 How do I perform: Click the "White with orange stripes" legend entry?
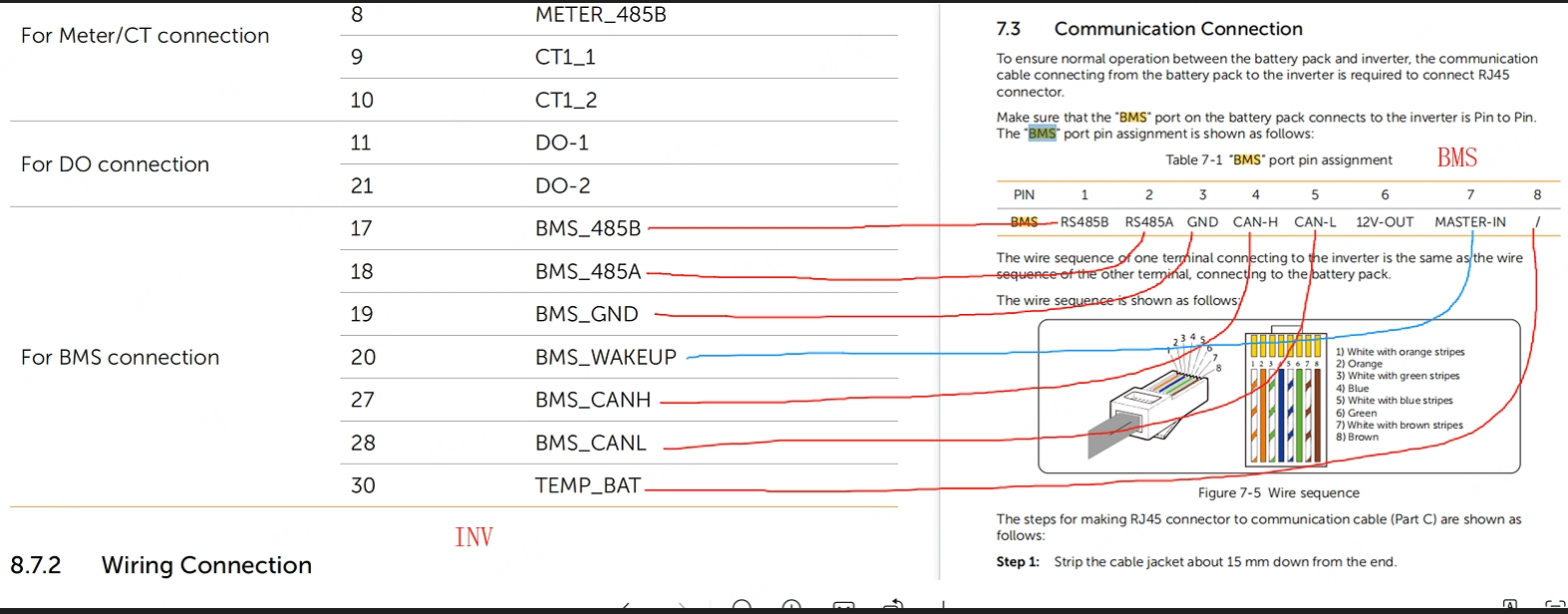[1400, 352]
